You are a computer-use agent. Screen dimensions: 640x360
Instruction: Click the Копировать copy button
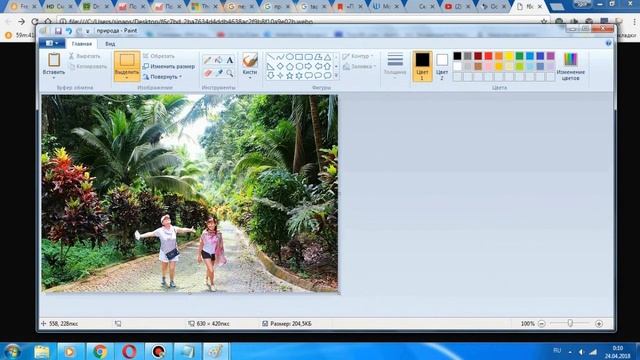[x=88, y=67]
